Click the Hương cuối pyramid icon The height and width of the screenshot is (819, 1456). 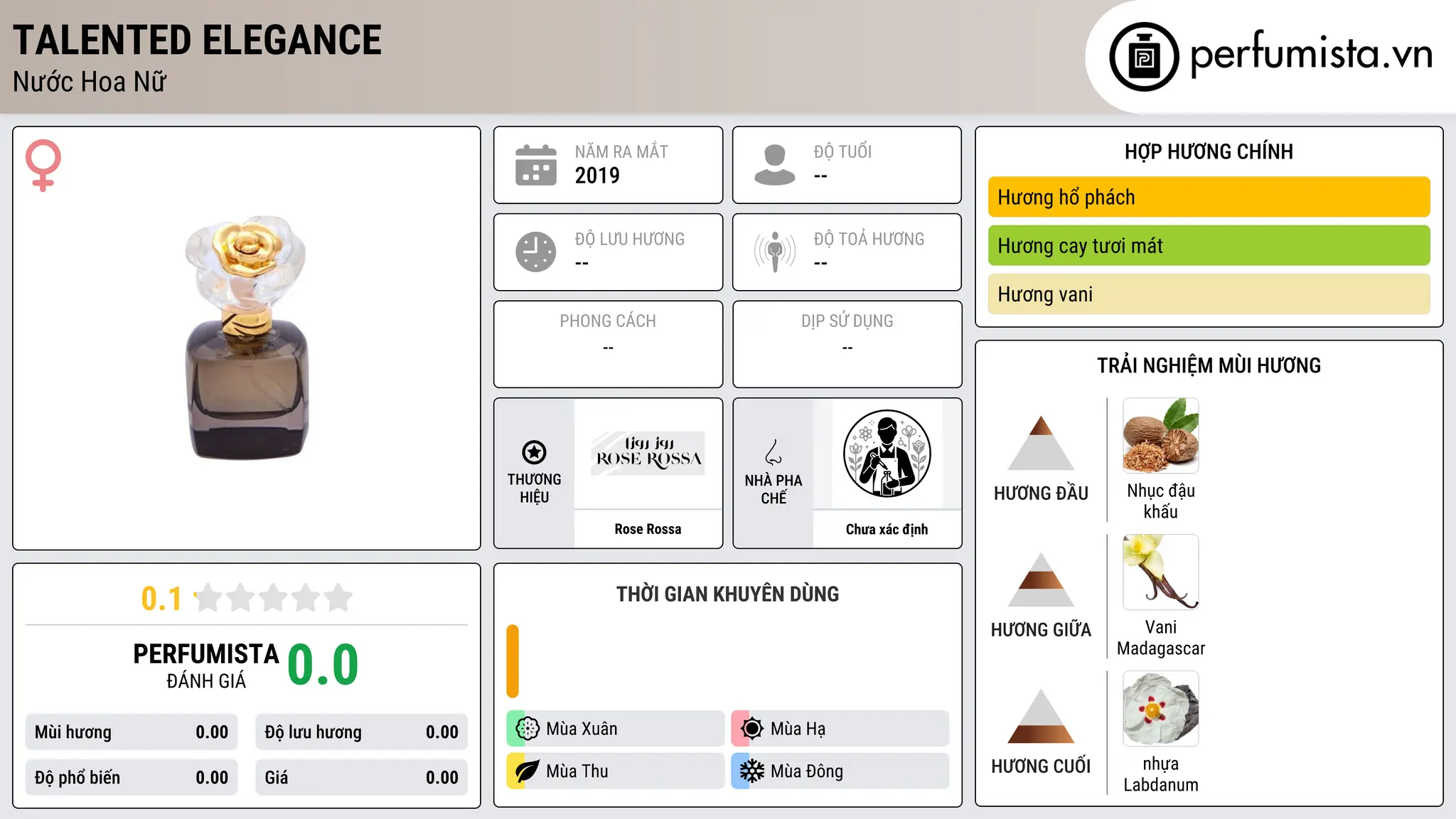pyautogui.click(x=1041, y=716)
